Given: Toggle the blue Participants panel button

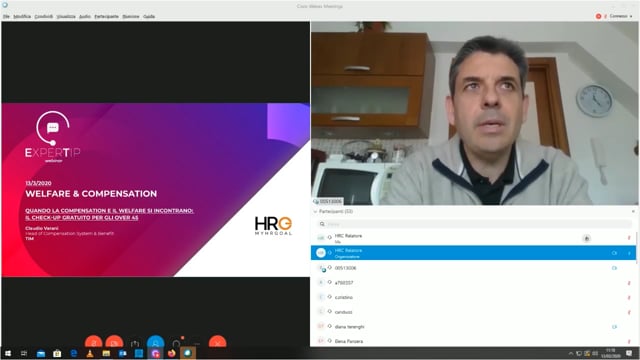Looking at the screenshot, I should 156,342.
